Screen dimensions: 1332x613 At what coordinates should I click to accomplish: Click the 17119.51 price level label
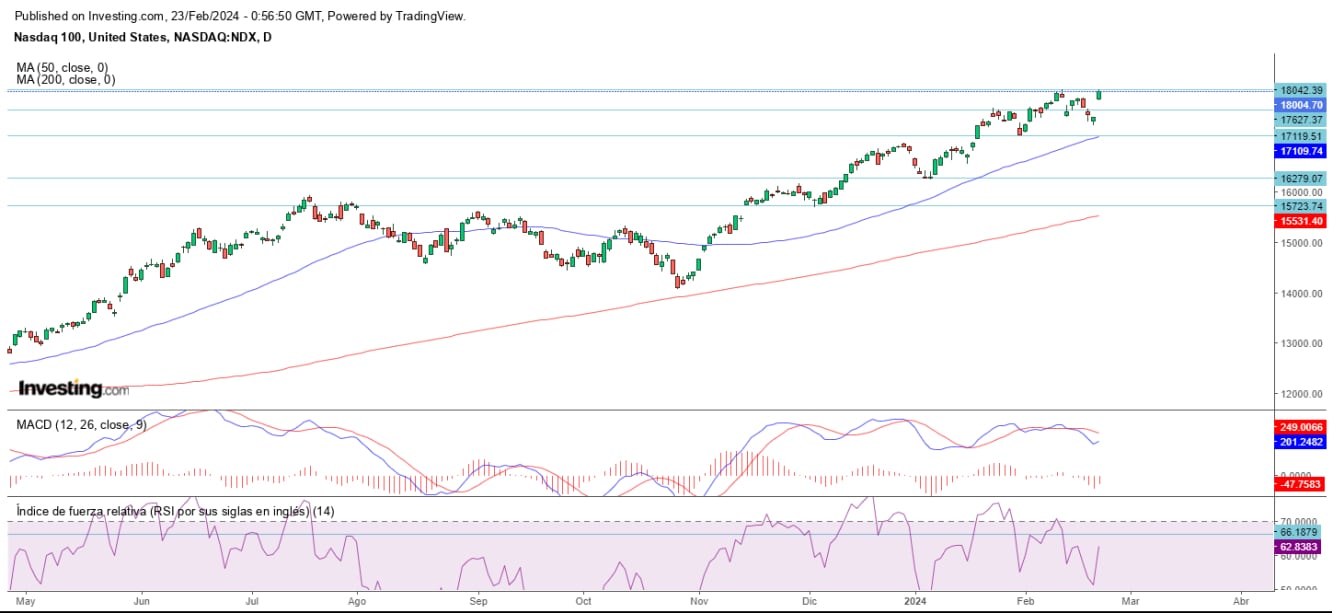pyautogui.click(x=1300, y=136)
